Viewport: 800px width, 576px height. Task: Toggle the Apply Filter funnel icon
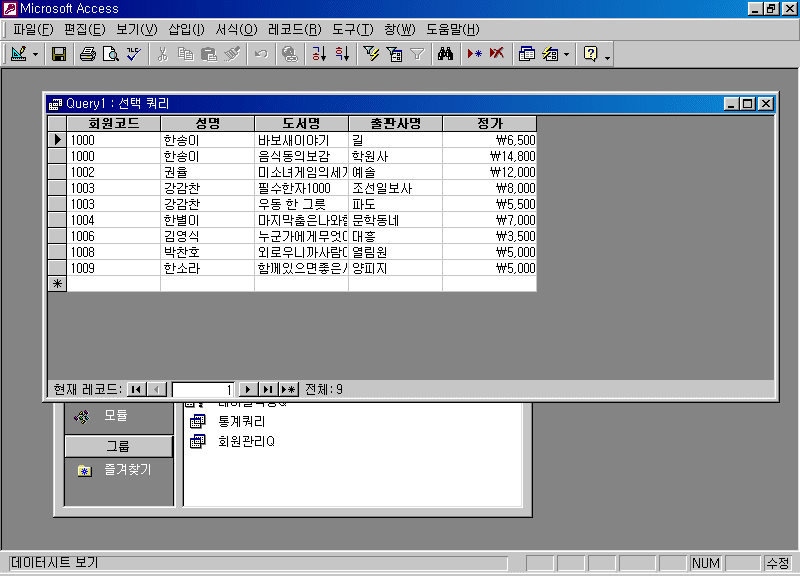417,54
